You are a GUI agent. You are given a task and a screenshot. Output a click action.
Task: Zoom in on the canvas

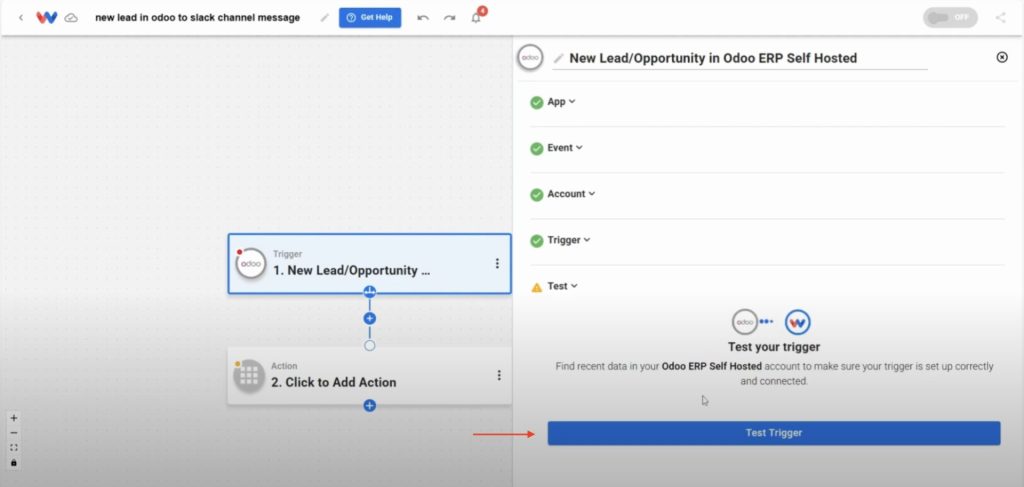point(14,418)
